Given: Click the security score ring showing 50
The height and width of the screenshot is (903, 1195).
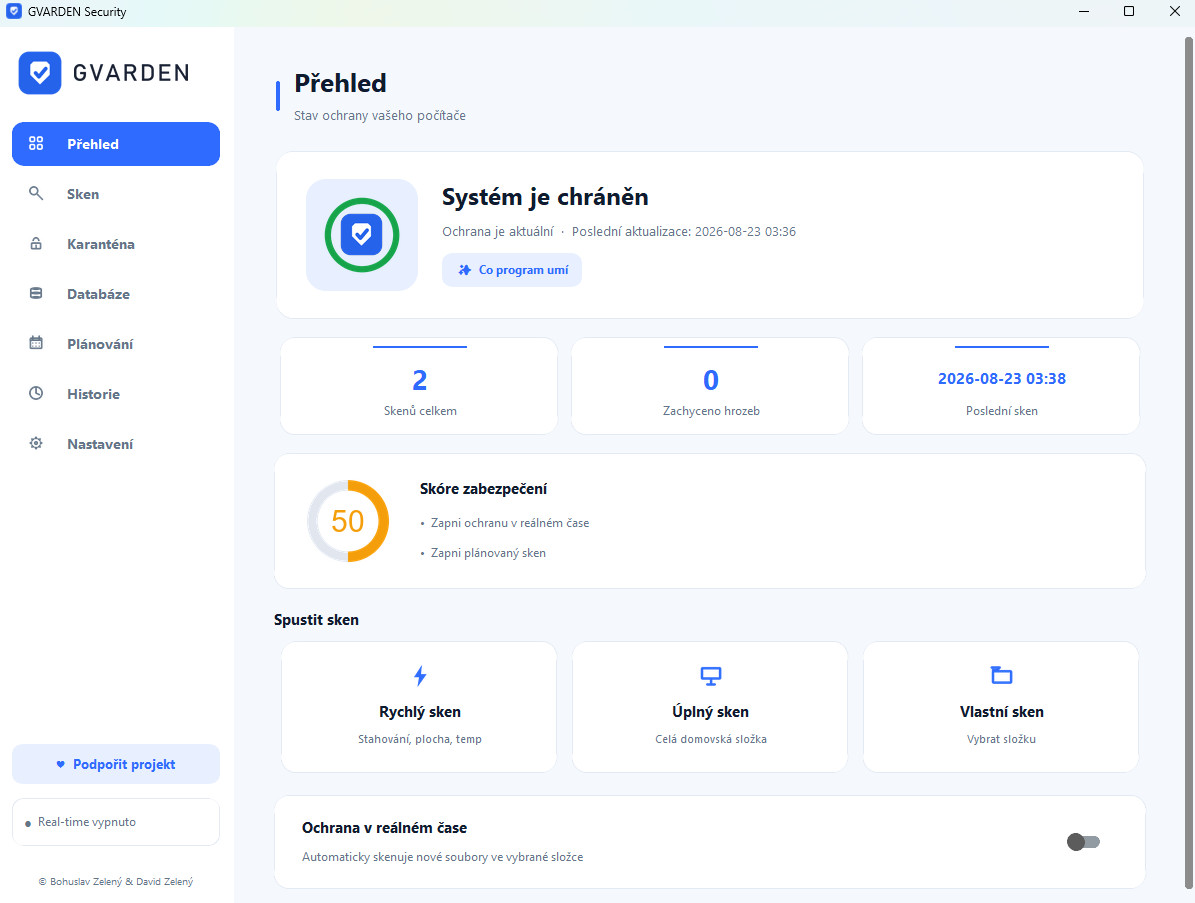Looking at the screenshot, I should pyautogui.click(x=348, y=521).
